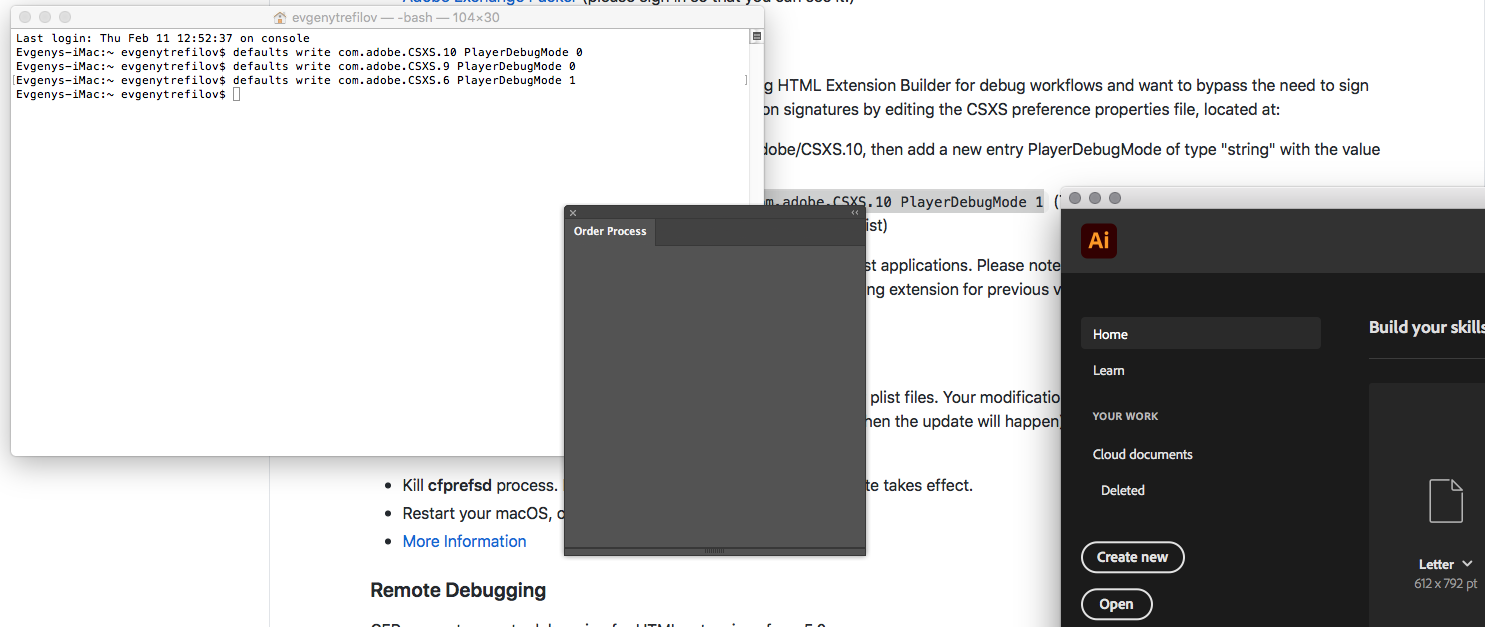Click the Illustrator Ai logo icon
This screenshot has width=1485, height=627.
coord(1099,241)
